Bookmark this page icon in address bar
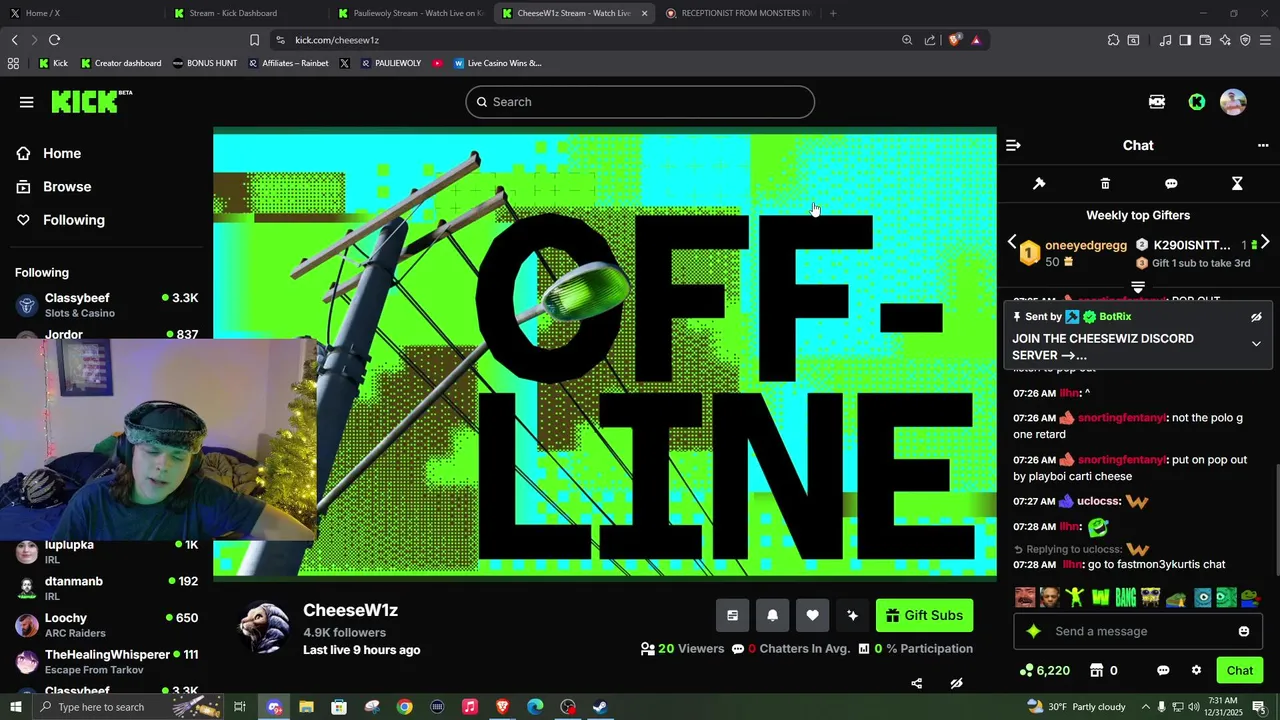Viewport: 1280px width, 720px height. [x=254, y=40]
